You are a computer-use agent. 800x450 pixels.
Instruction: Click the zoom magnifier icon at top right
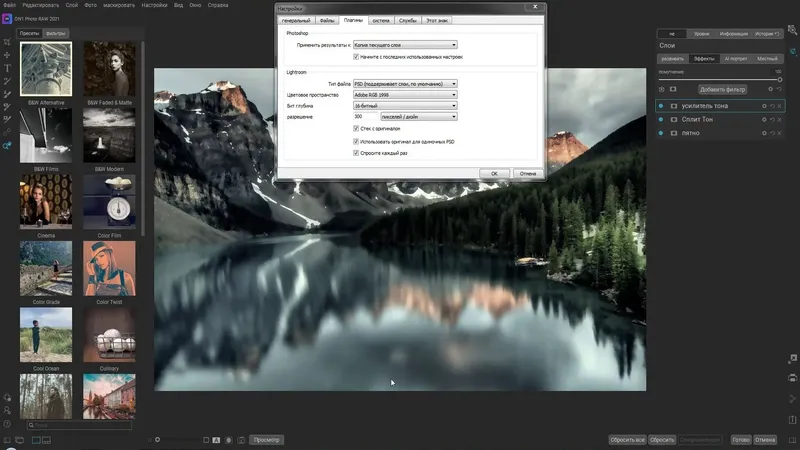[x=792, y=30]
